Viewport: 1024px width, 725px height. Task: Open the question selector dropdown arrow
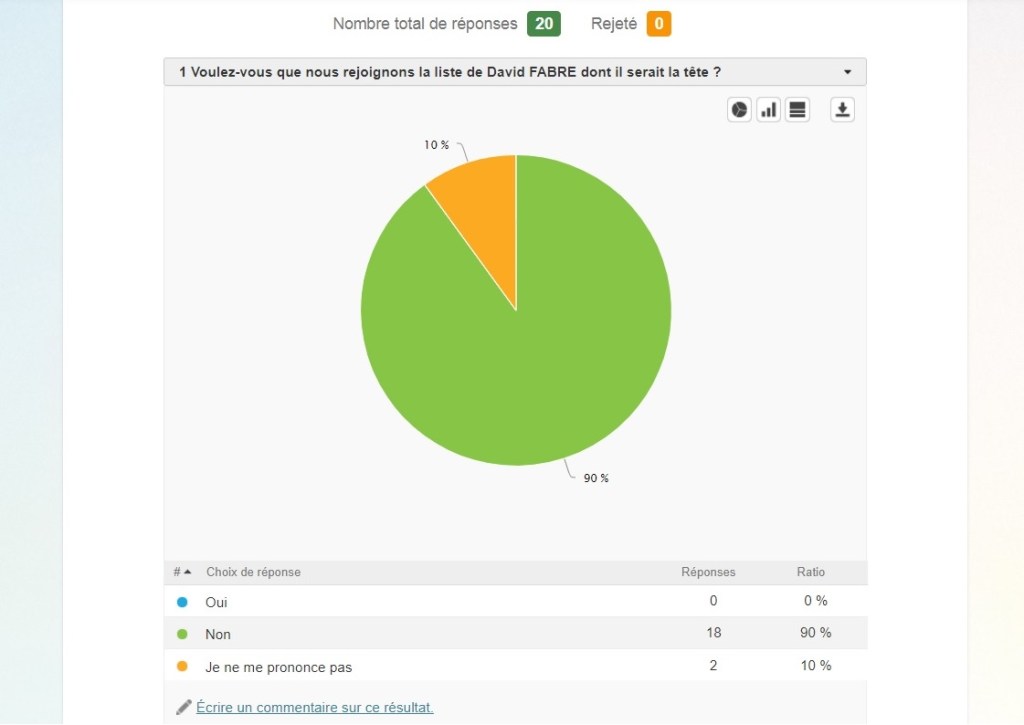tap(848, 72)
